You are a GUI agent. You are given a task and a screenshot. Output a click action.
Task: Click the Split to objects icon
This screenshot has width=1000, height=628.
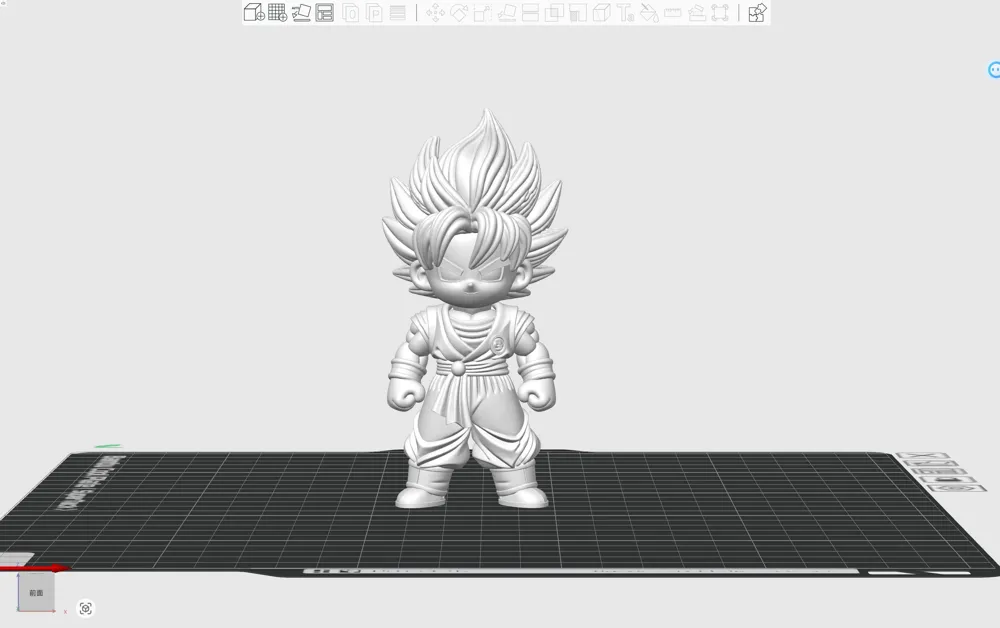point(350,12)
